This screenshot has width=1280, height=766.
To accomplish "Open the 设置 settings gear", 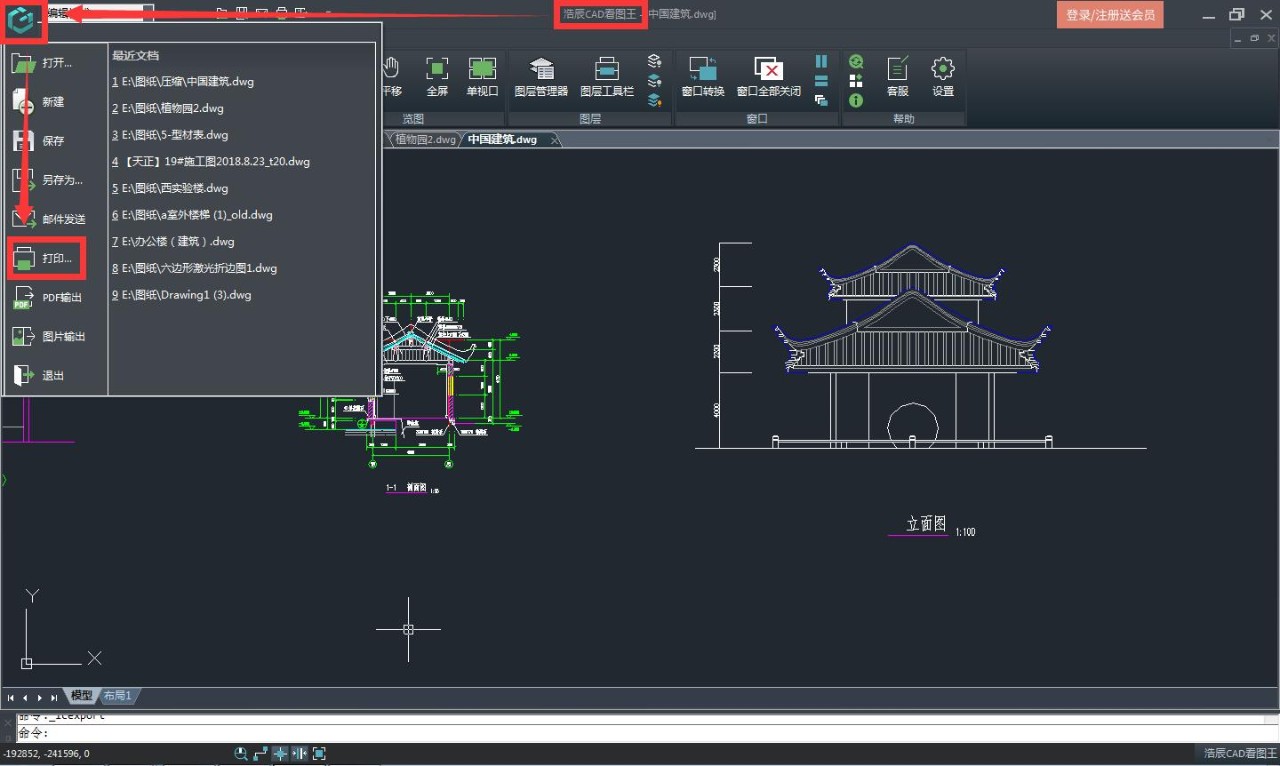I will pos(942,76).
